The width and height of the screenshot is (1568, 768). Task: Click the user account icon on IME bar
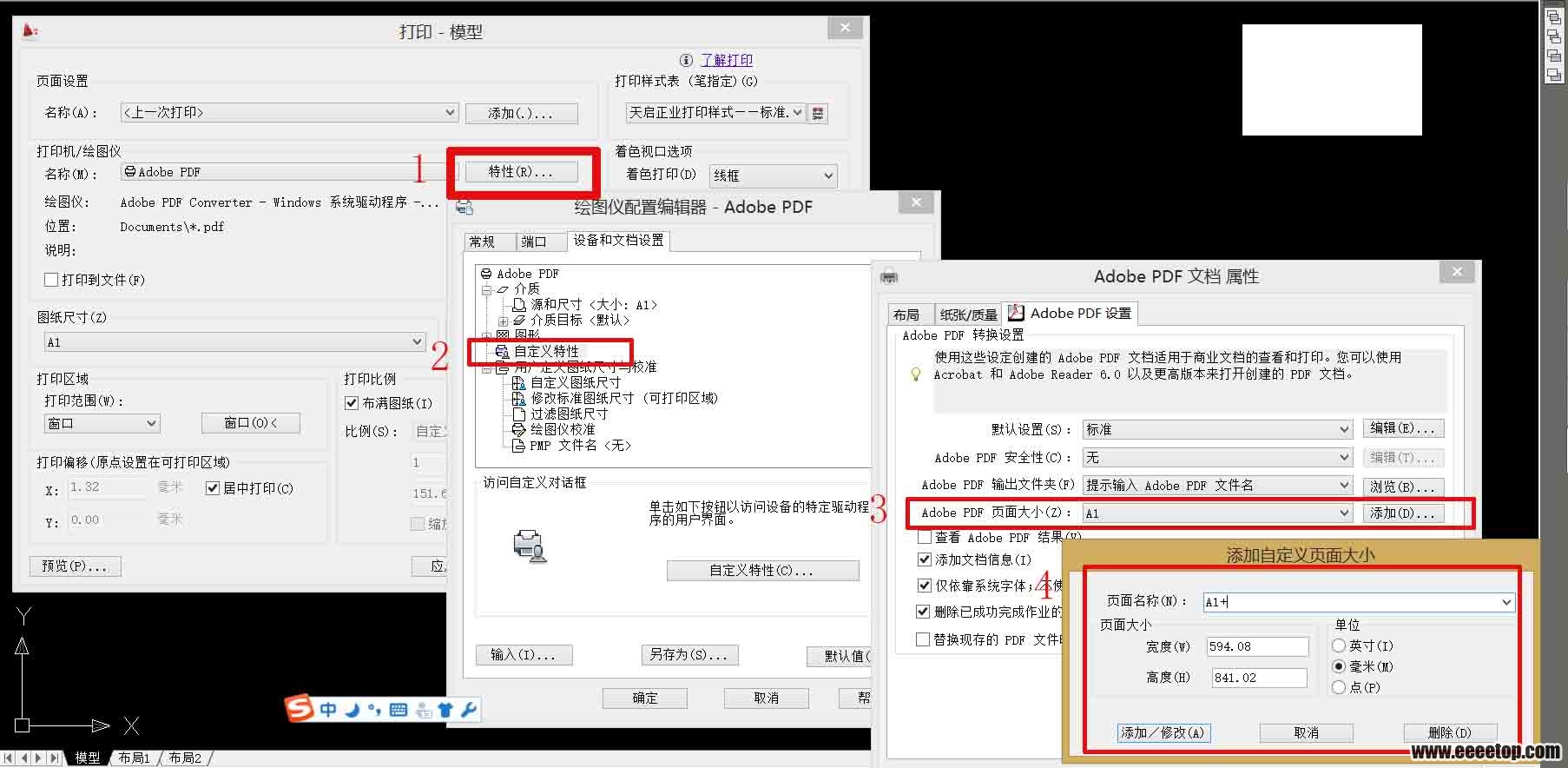(423, 710)
